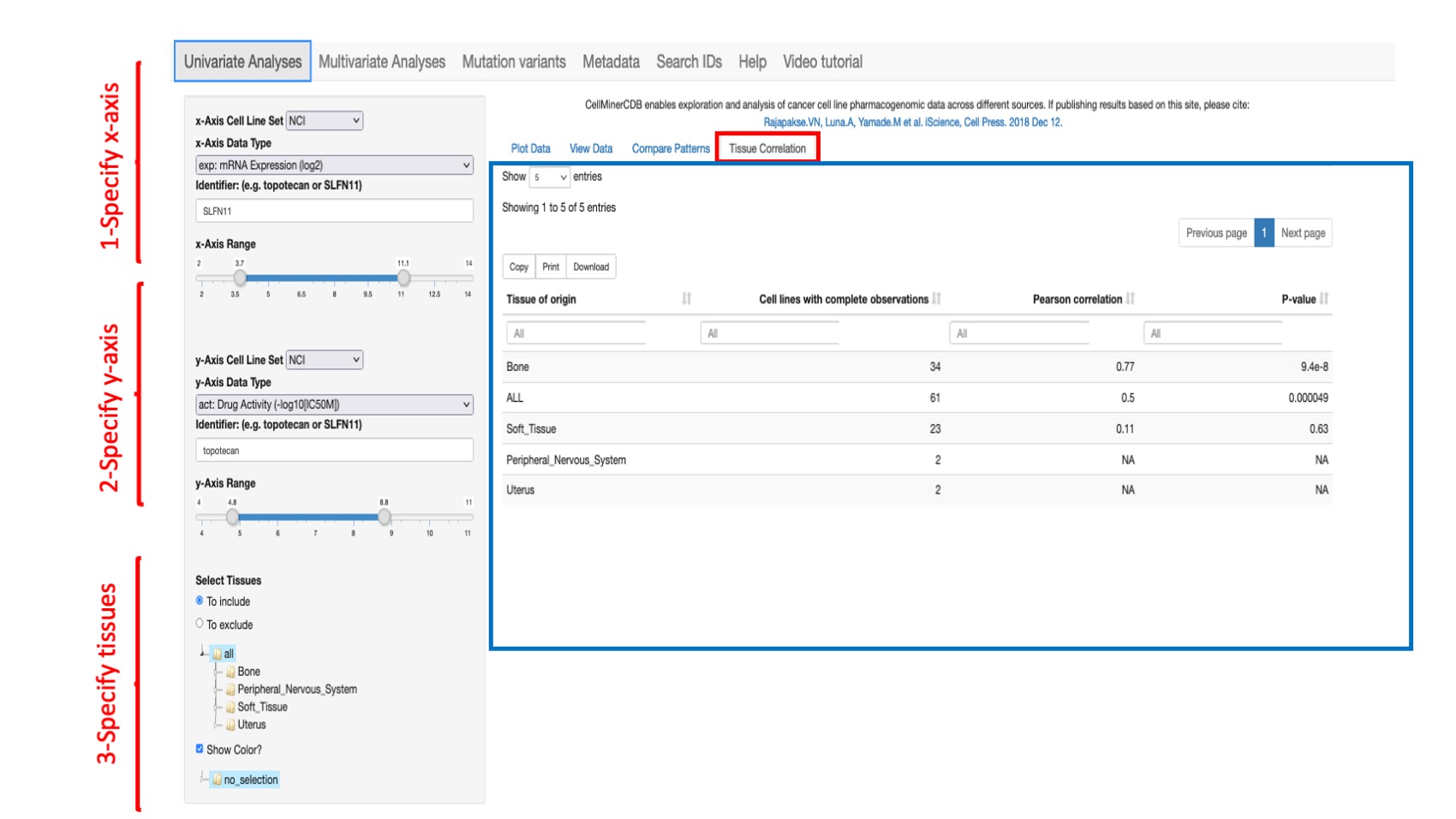1456x819 pixels.
Task: Open the x-Axis Cell Line Set dropdown
Action: click(324, 120)
